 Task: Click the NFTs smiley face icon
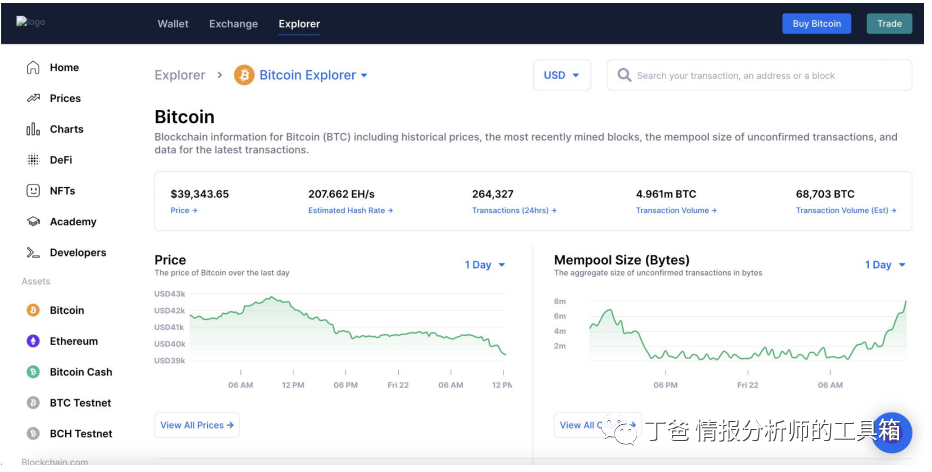pyautogui.click(x=33, y=191)
